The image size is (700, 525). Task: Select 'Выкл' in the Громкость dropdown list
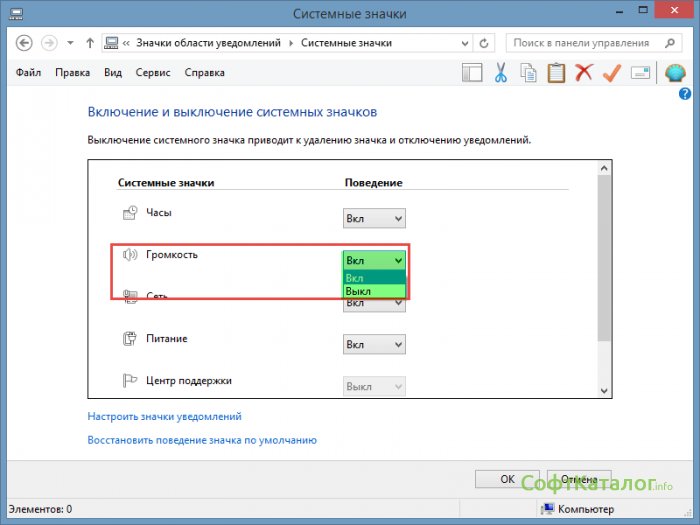374,291
